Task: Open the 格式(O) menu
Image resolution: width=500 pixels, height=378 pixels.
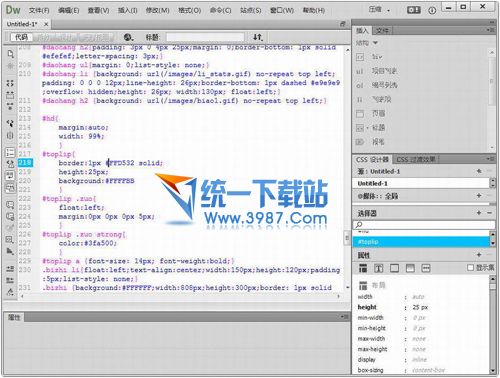Action: point(189,10)
